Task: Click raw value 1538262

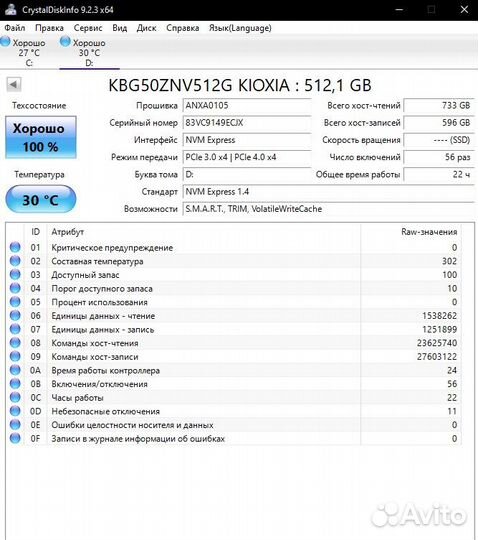Action: tap(439, 315)
